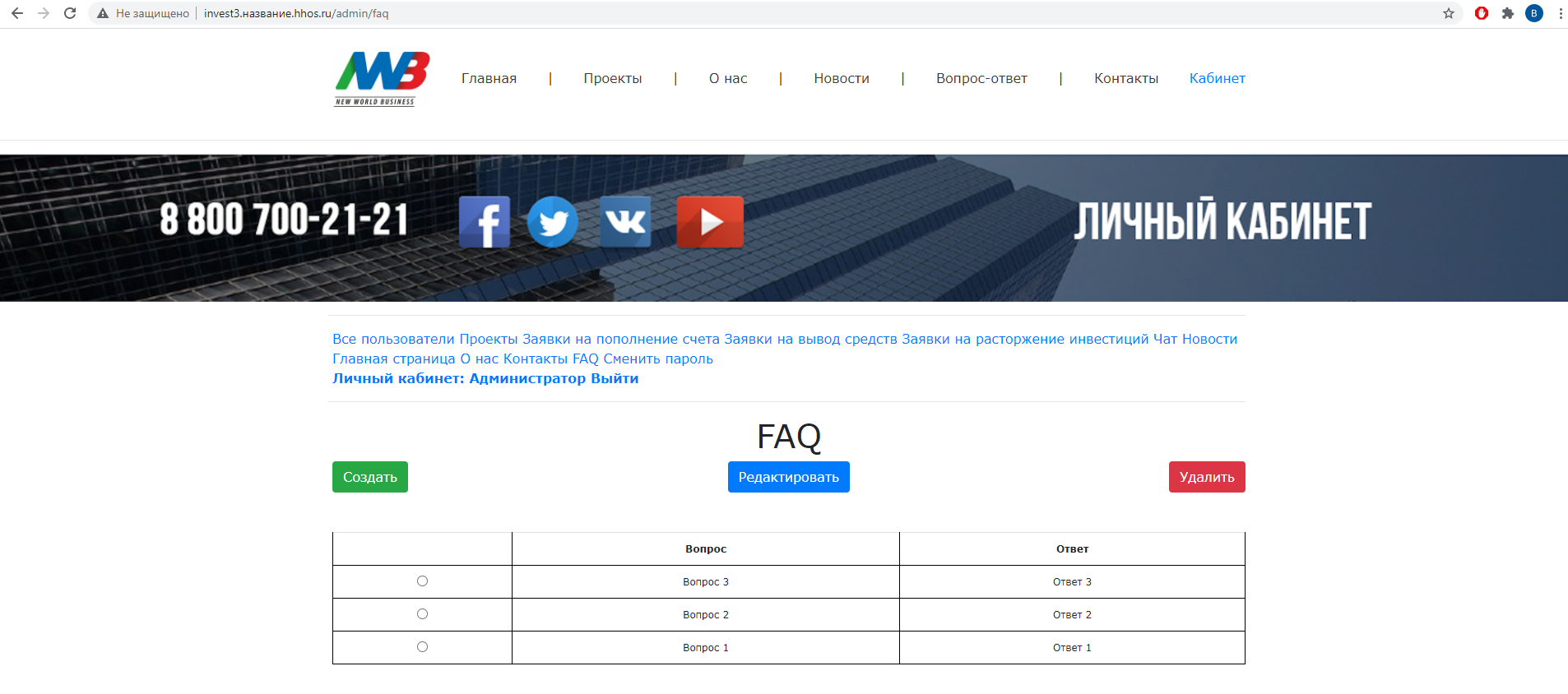The width and height of the screenshot is (1568, 694).
Task: Click the Ответ column header
Action: [1072, 548]
